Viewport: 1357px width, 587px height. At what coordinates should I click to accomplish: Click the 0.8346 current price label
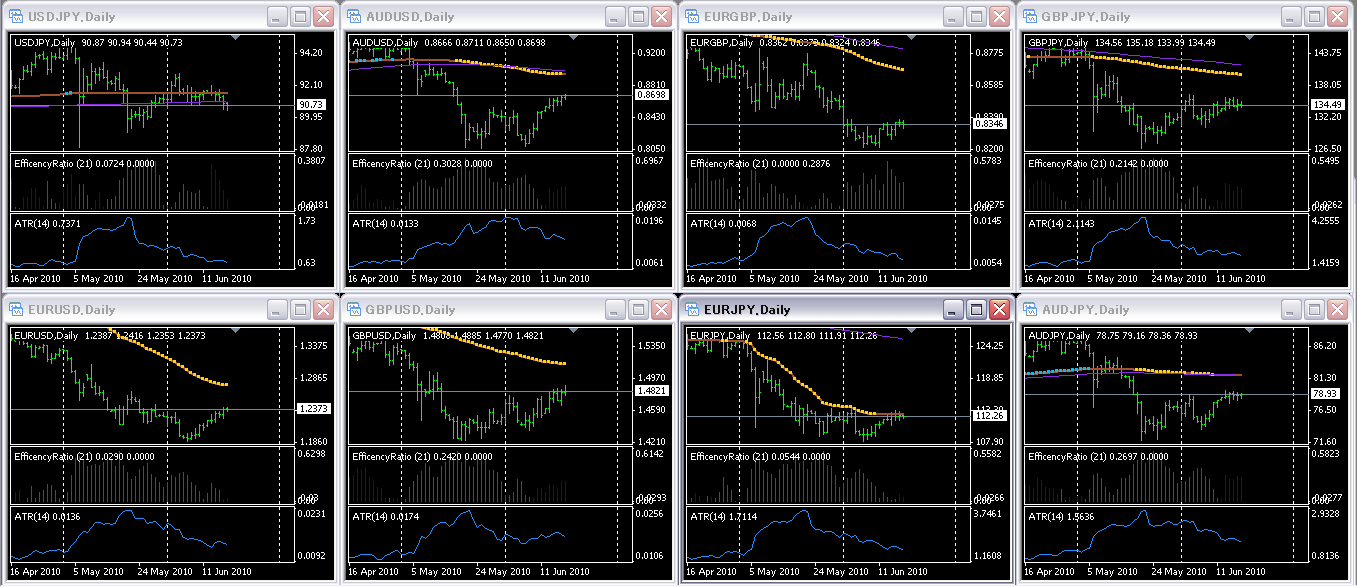[988, 123]
